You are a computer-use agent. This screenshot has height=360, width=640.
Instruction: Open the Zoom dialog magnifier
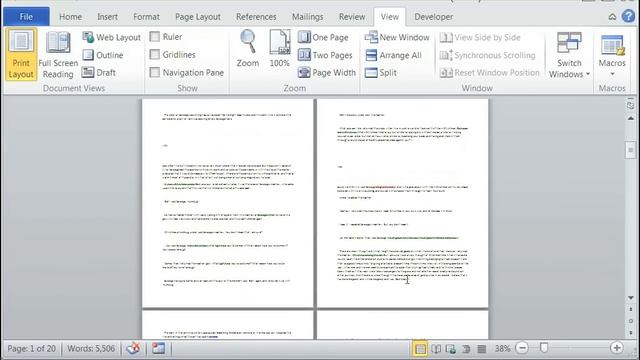click(x=248, y=49)
